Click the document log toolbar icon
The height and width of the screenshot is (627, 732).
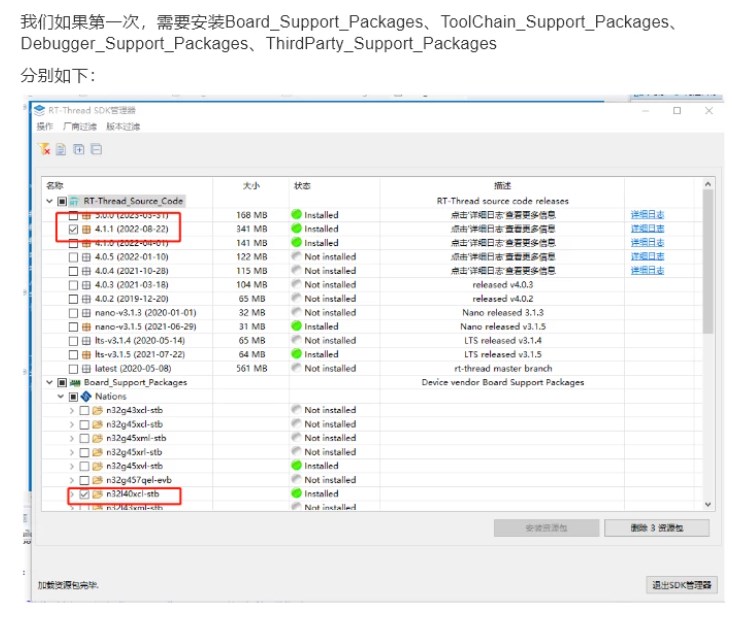pyautogui.click(x=61, y=149)
